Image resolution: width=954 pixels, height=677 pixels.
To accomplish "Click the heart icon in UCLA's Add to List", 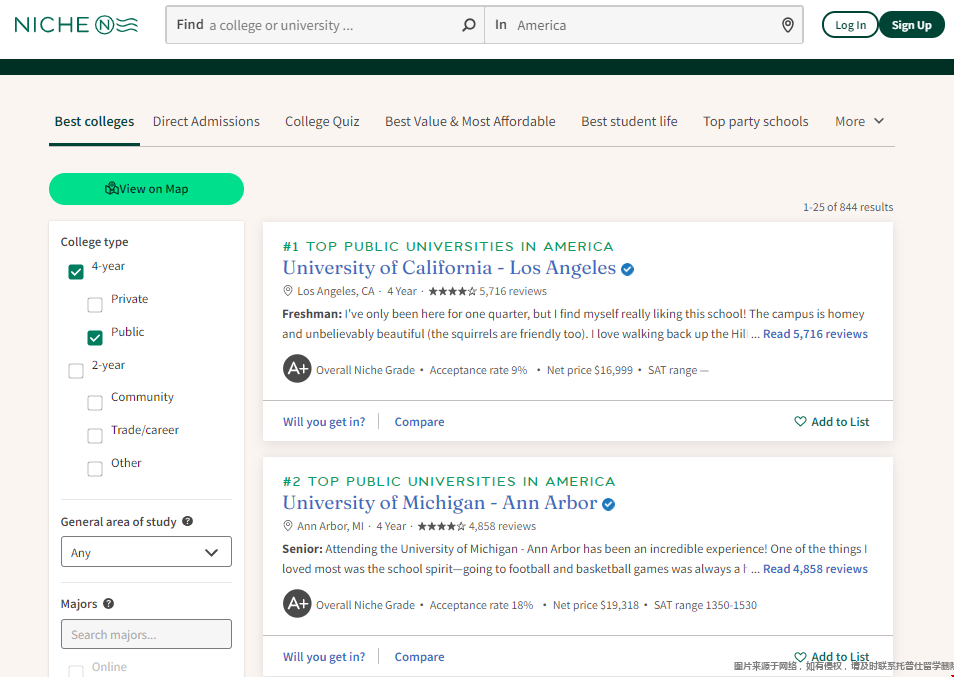I will pyautogui.click(x=800, y=421).
